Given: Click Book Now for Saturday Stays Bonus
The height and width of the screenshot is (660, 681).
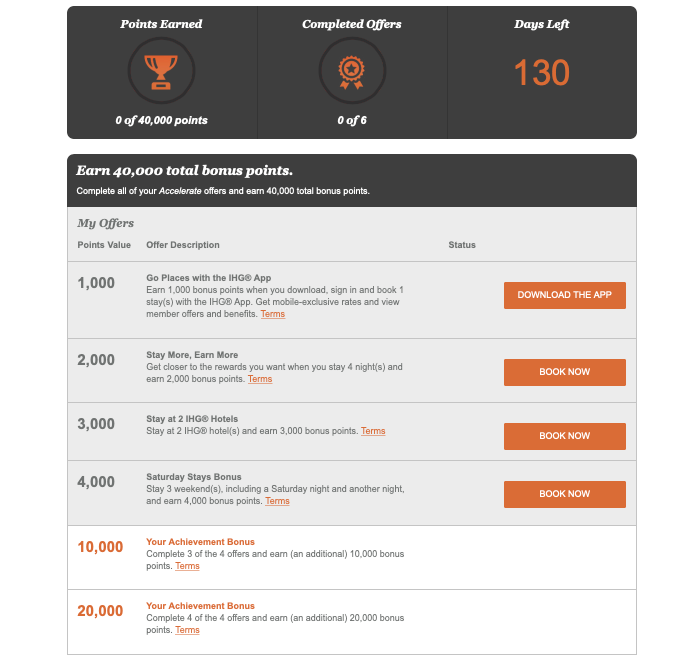Looking at the screenshot, I should click(x=564, y=494).
